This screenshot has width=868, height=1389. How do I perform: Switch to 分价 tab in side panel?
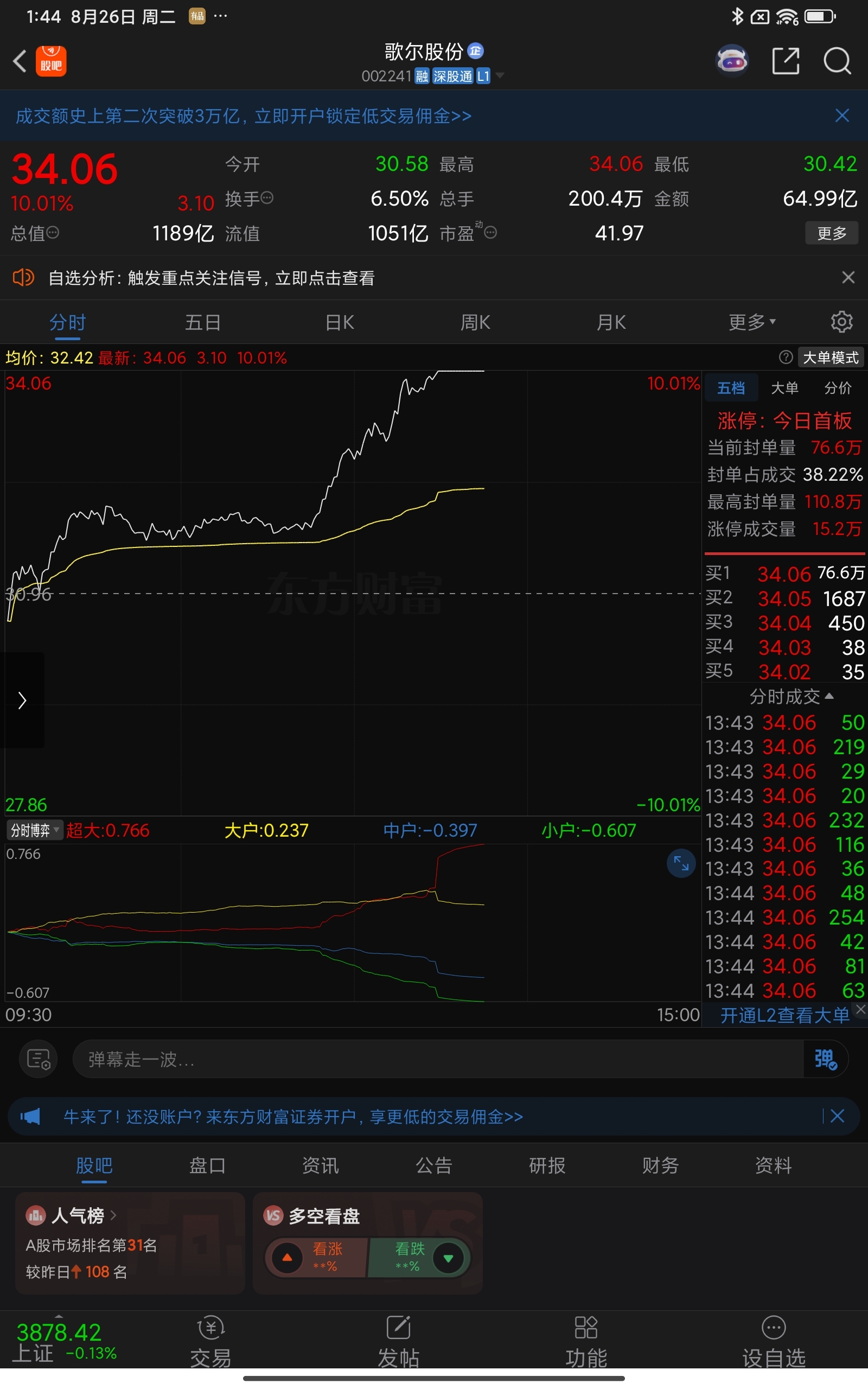click(838, 388)
